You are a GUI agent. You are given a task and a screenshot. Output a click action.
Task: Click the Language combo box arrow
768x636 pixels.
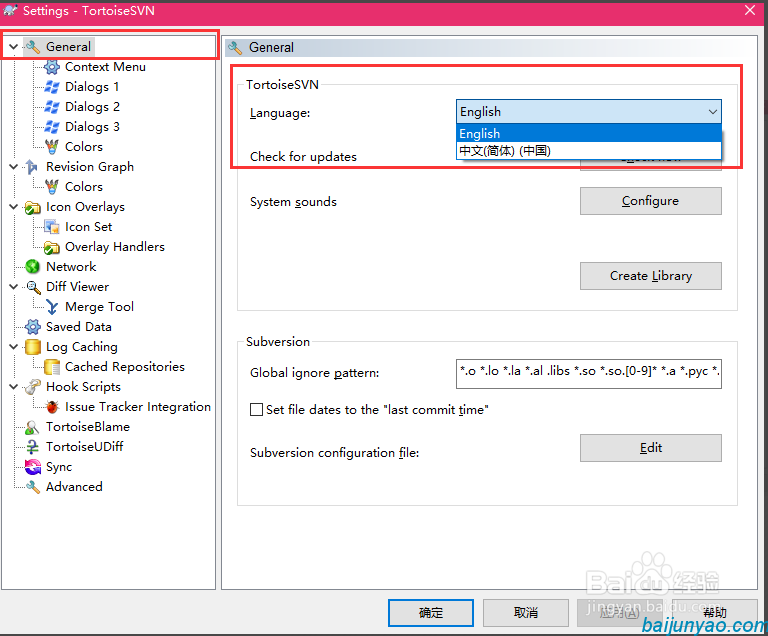tap(713, 112)
